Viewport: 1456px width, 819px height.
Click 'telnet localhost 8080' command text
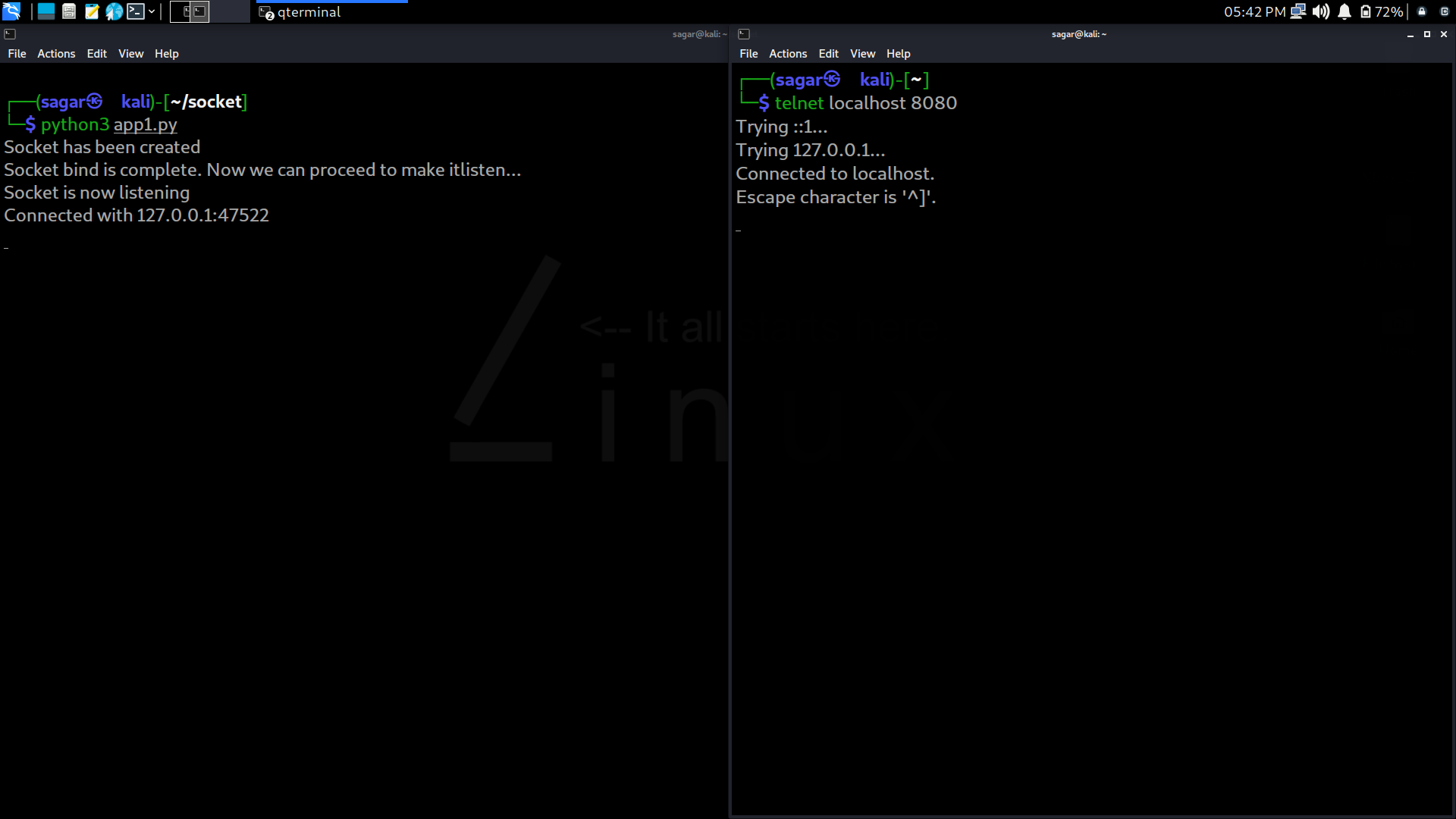[x=866, y=103]
